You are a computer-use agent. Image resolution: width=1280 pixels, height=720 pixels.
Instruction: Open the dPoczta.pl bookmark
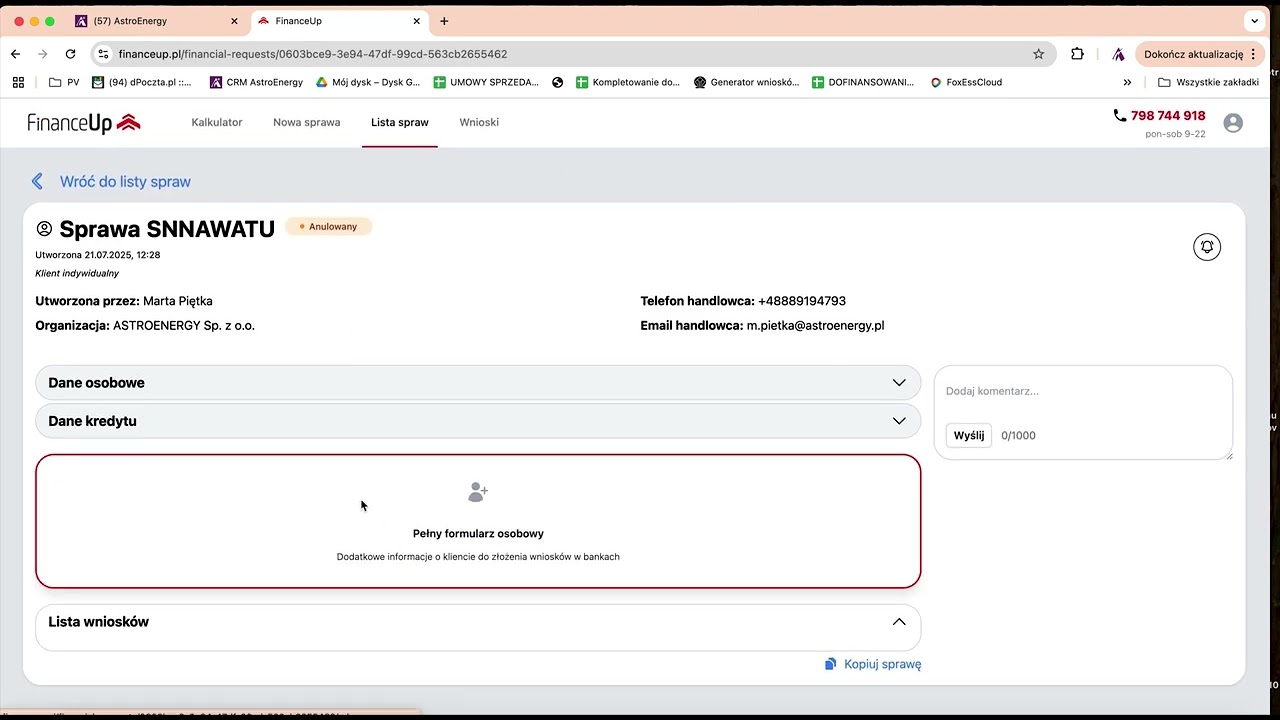(x=142, y=82)
